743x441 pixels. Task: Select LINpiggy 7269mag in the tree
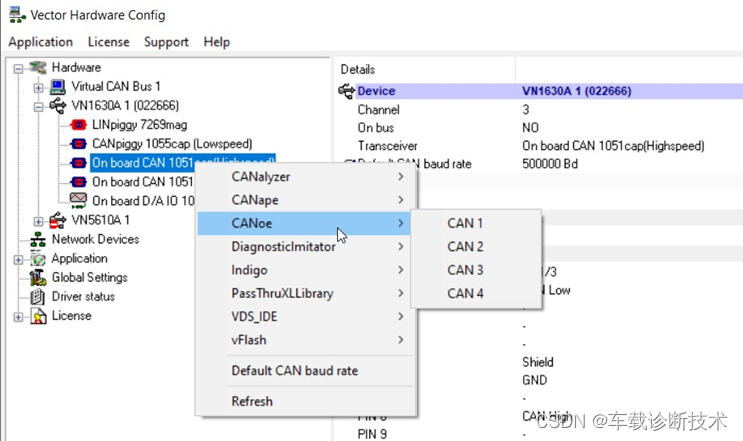tap(139, 125)
